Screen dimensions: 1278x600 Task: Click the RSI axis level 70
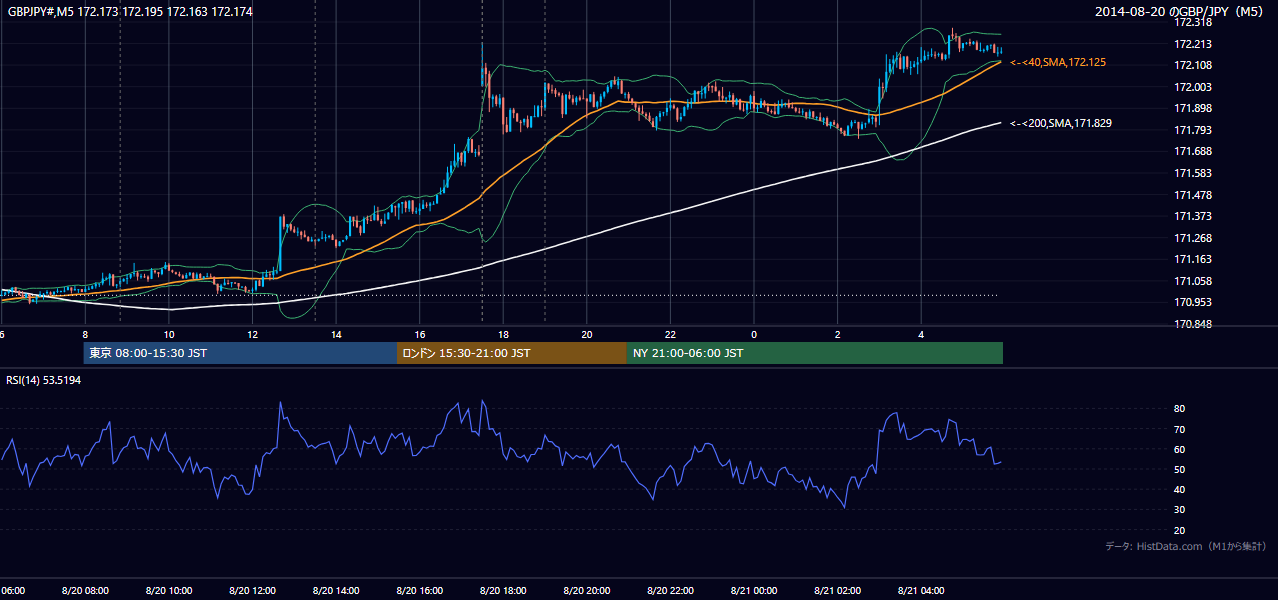pos(1180,429)
